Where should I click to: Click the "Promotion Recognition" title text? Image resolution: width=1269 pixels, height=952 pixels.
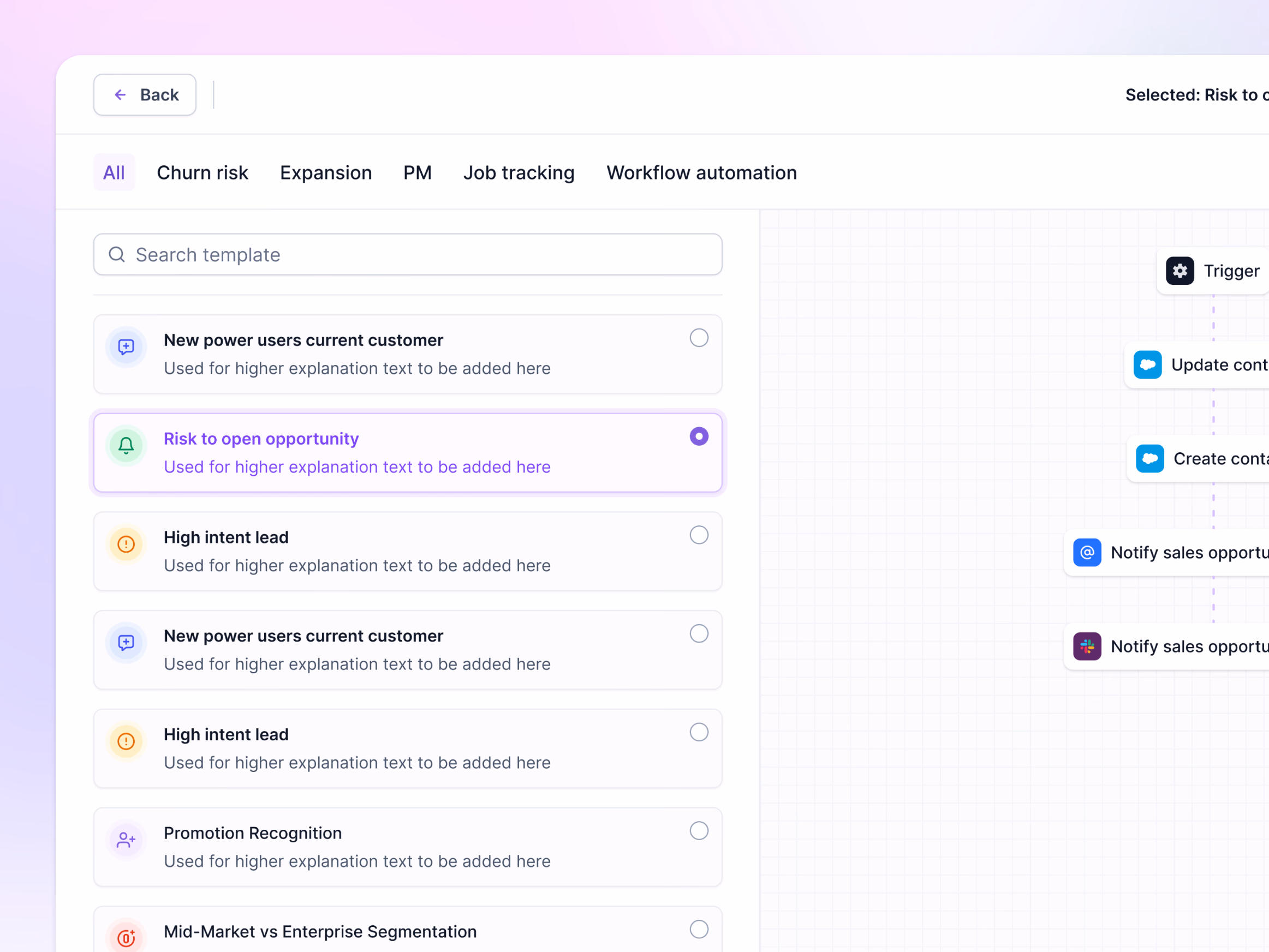point(253,833)
